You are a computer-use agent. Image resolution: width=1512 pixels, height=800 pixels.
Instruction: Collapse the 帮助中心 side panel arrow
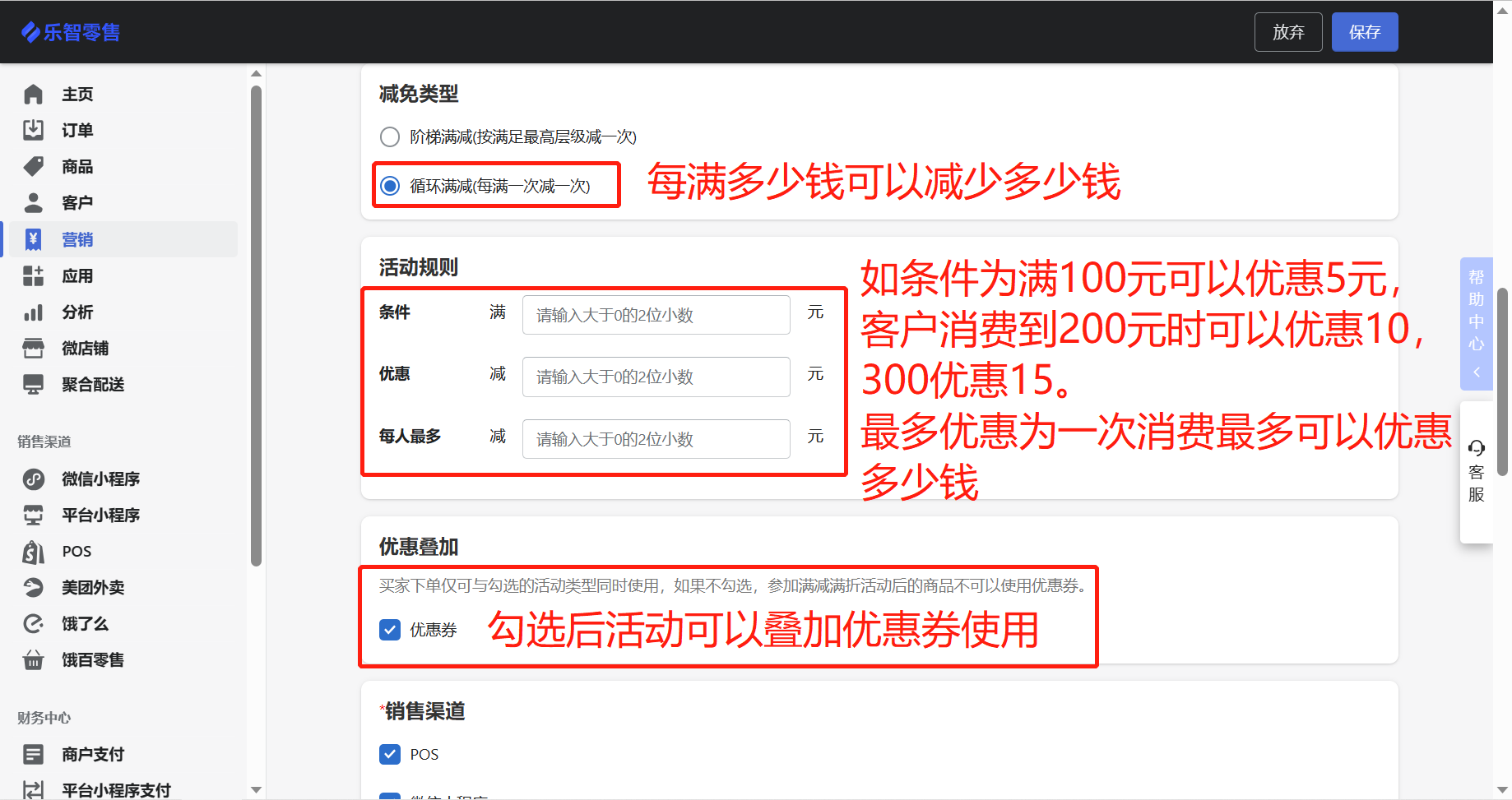1477,372
